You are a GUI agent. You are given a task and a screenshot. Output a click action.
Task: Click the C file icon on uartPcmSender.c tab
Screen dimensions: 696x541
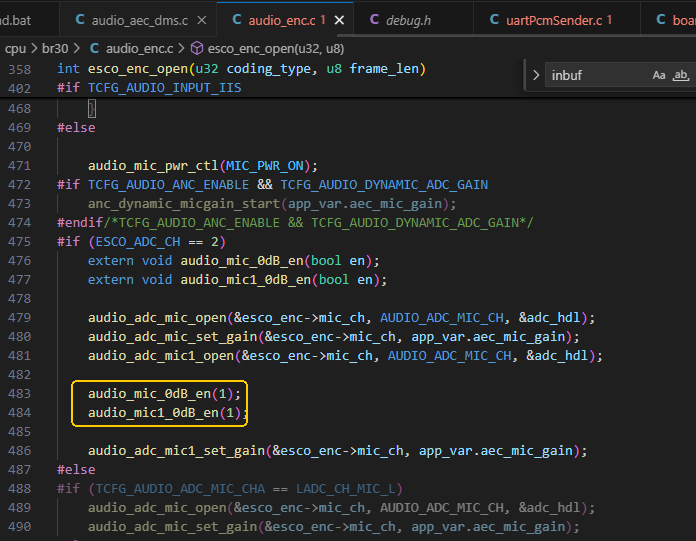494,20
